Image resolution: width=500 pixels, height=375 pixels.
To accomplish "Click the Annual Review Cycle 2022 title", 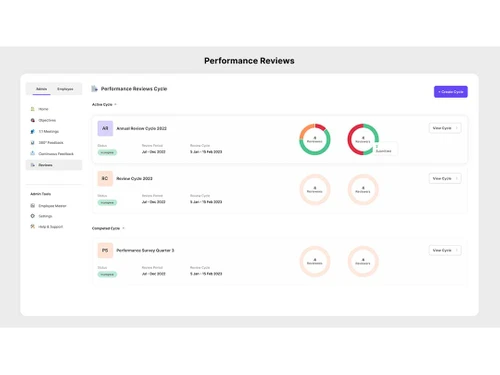I will tap(141, 128).
